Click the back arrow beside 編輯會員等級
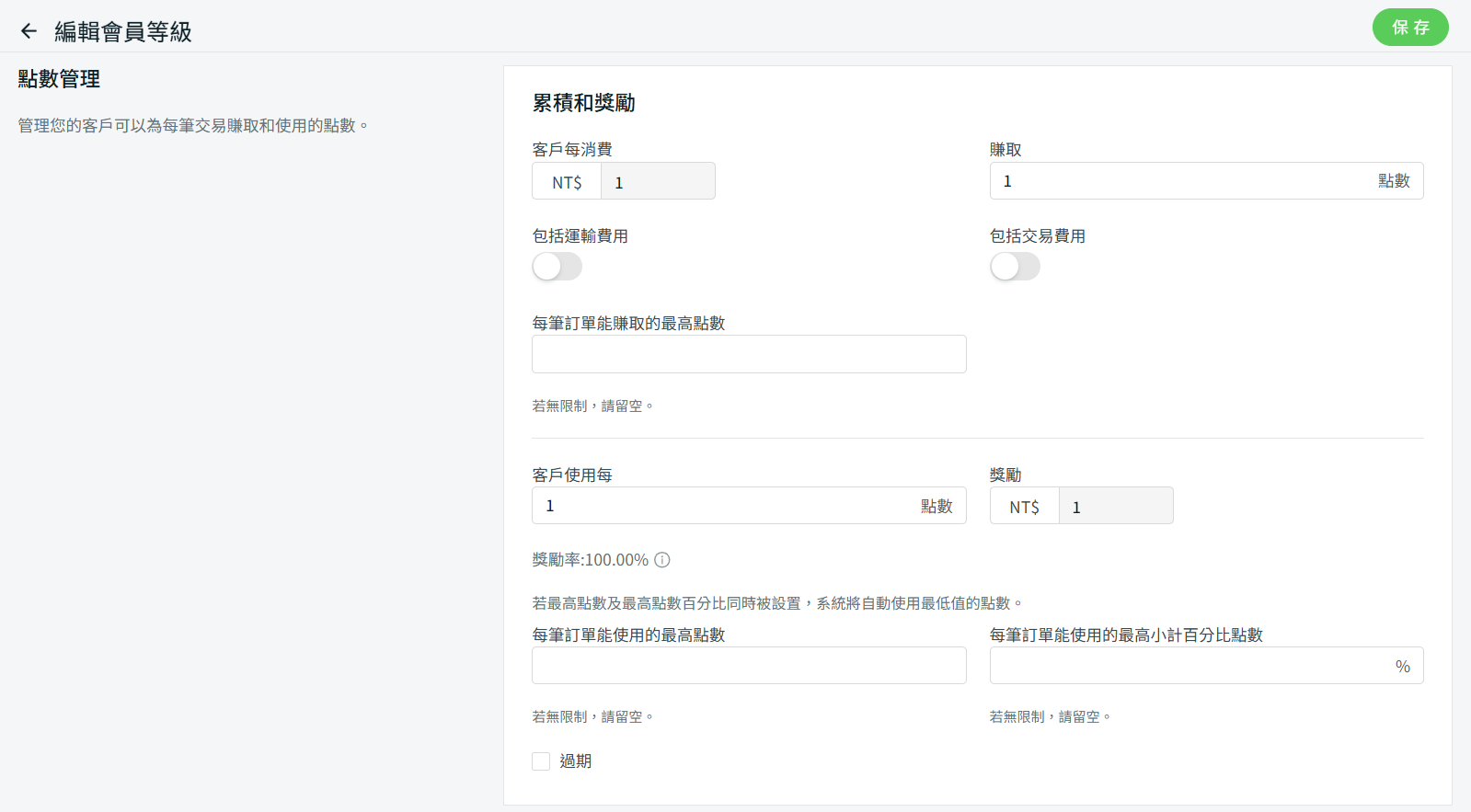1471x812 pixels. [x=29, y=31]
